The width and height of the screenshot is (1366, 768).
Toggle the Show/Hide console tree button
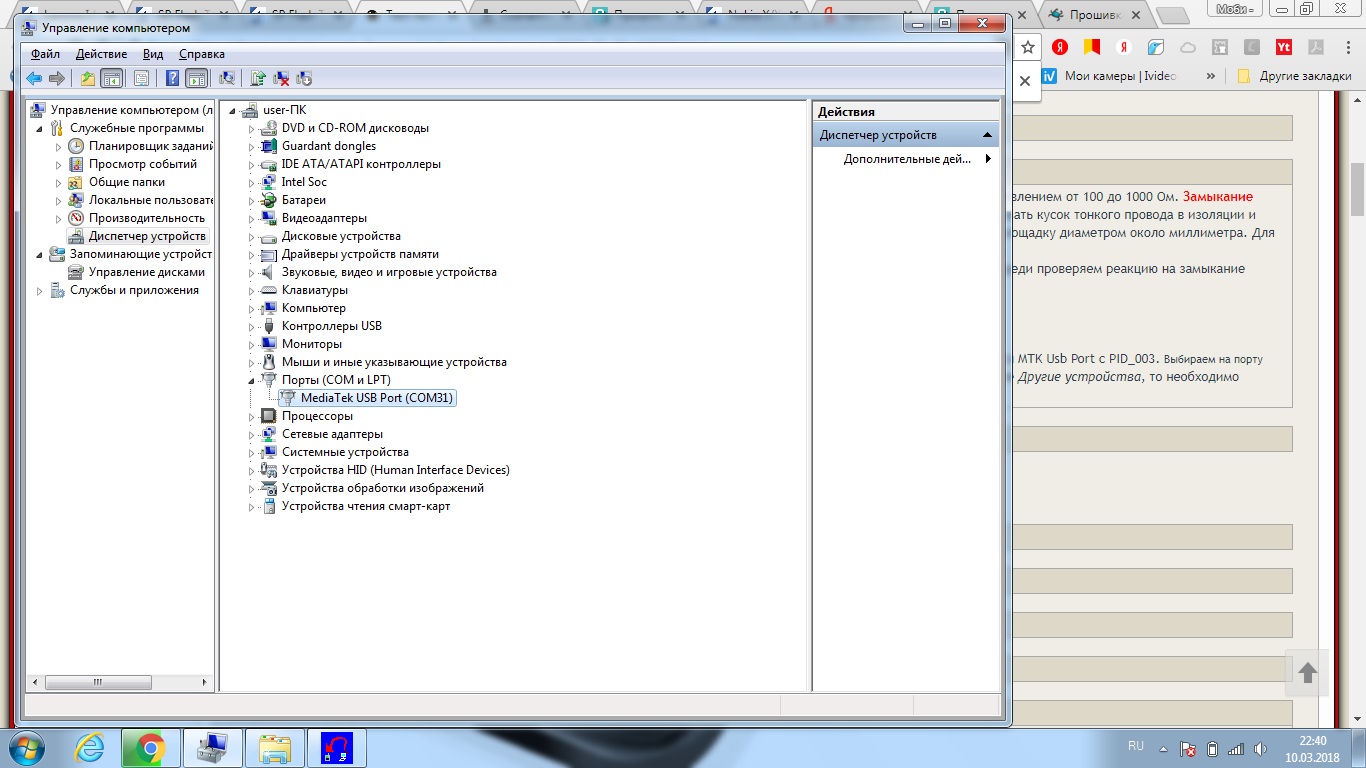[111, 78]
